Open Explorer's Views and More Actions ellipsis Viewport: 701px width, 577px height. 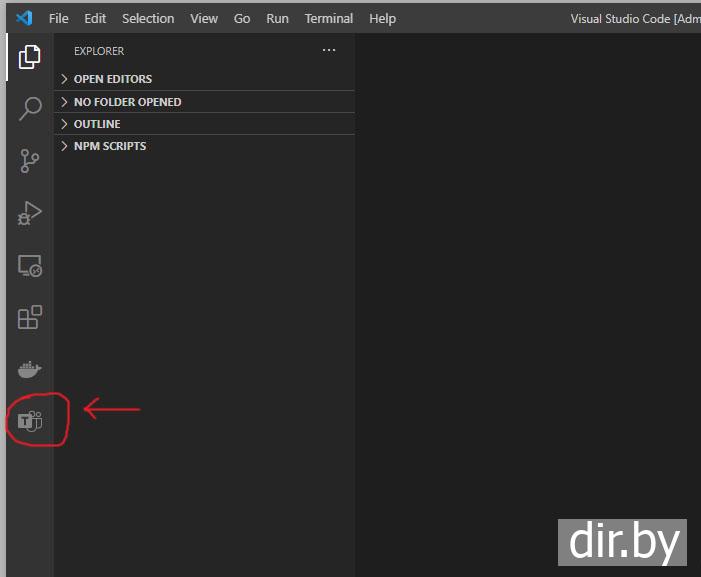(329, 51)
